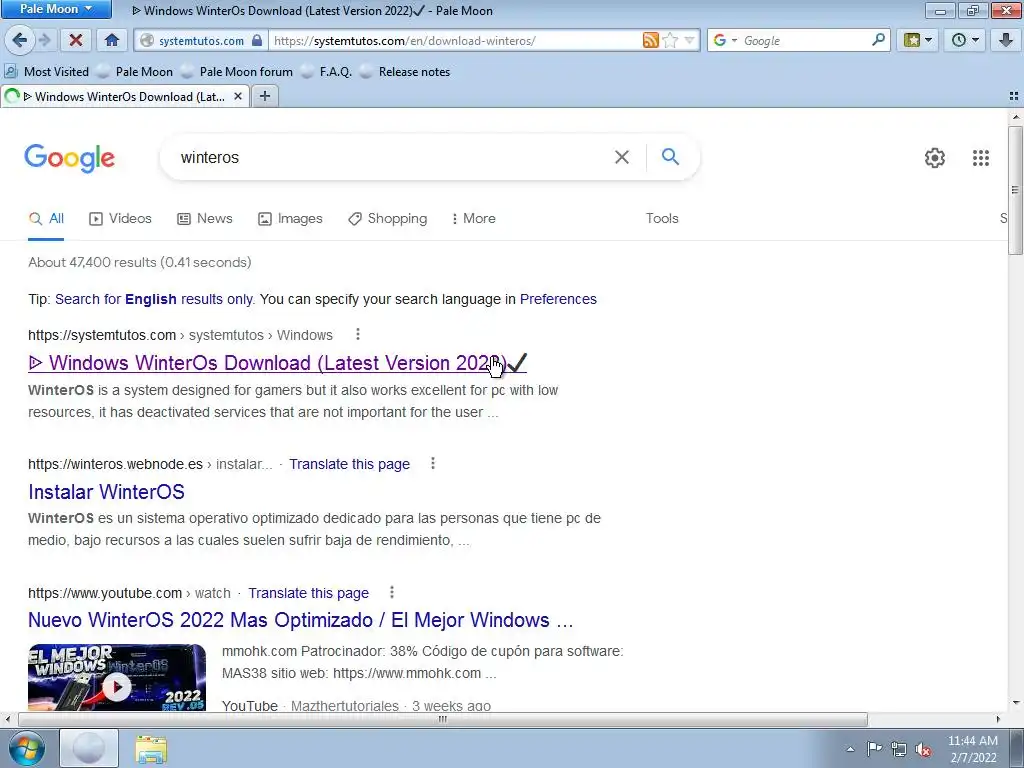Open Windows WinterOs Download result link

pyautogui.click(x=277, y=363)
